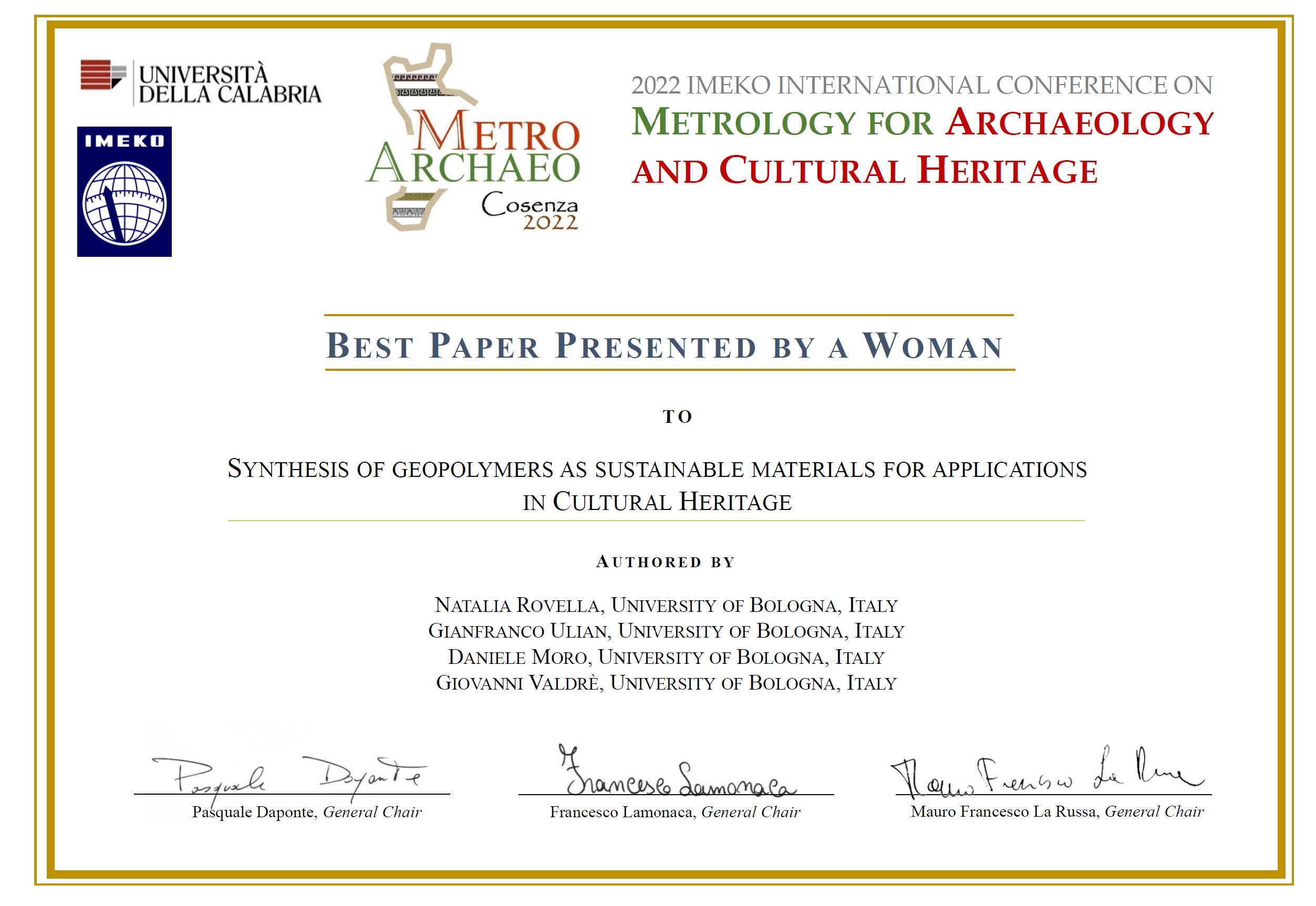Click the 'Authored by' label
This screenshot has width=1316, height=906.
click(x=666, y=562)
